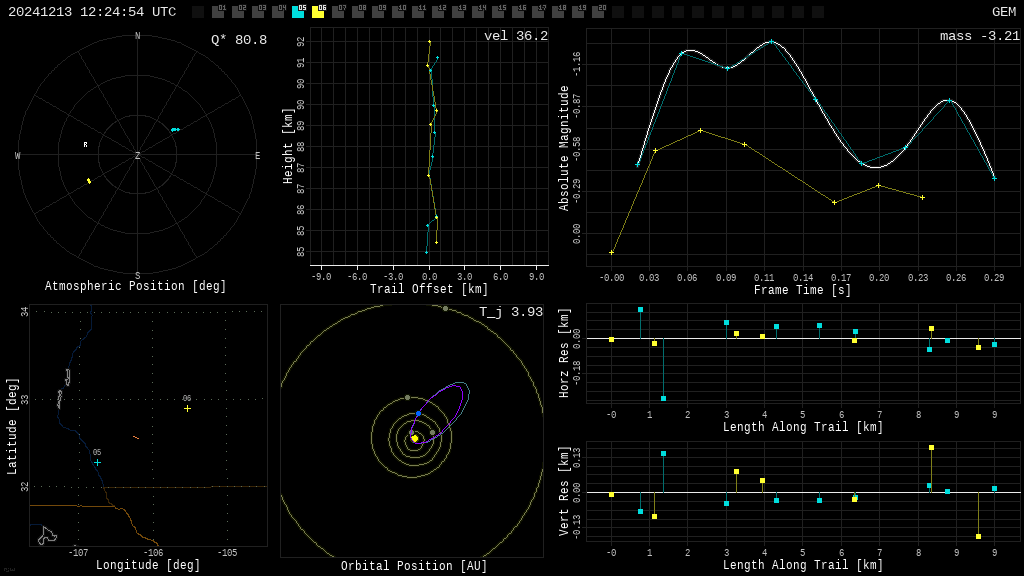Screen dimensions: 1024x576
Task: Toggle station 01 indicator in top bar
Action: point(218,12)
